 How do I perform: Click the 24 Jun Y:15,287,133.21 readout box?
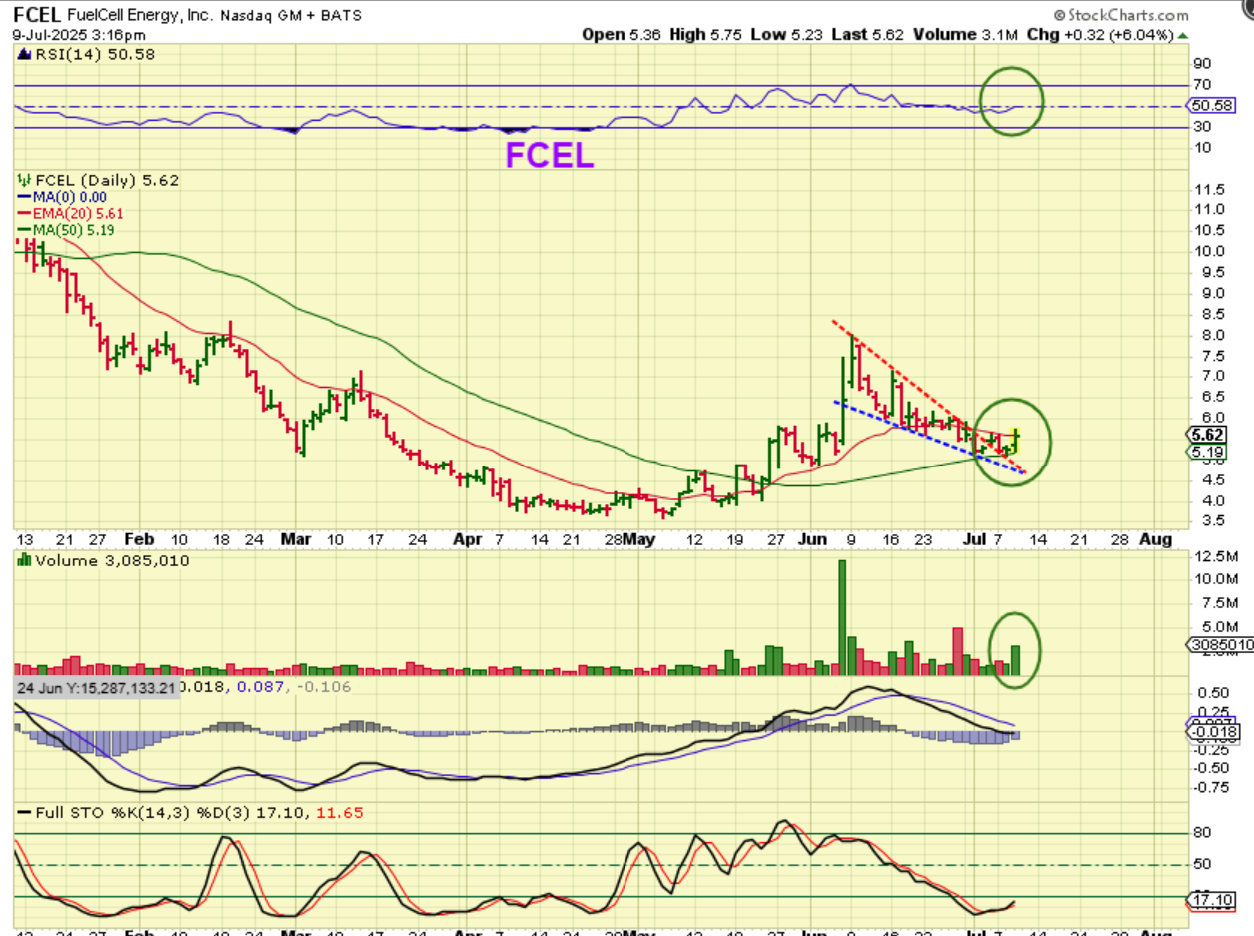[96, 688]
